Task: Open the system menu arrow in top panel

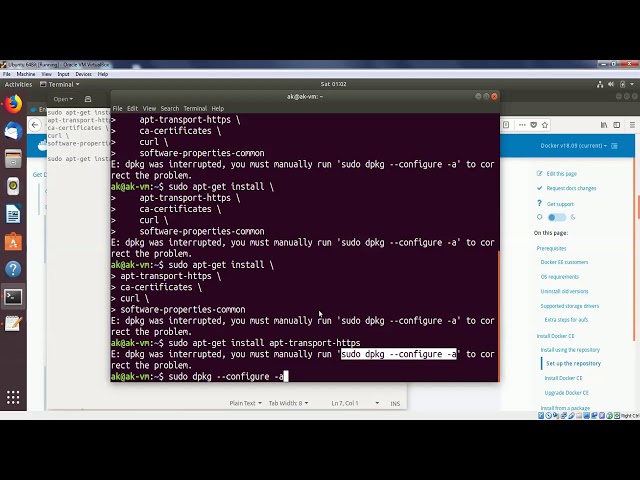Action: (x=632, y=84)
